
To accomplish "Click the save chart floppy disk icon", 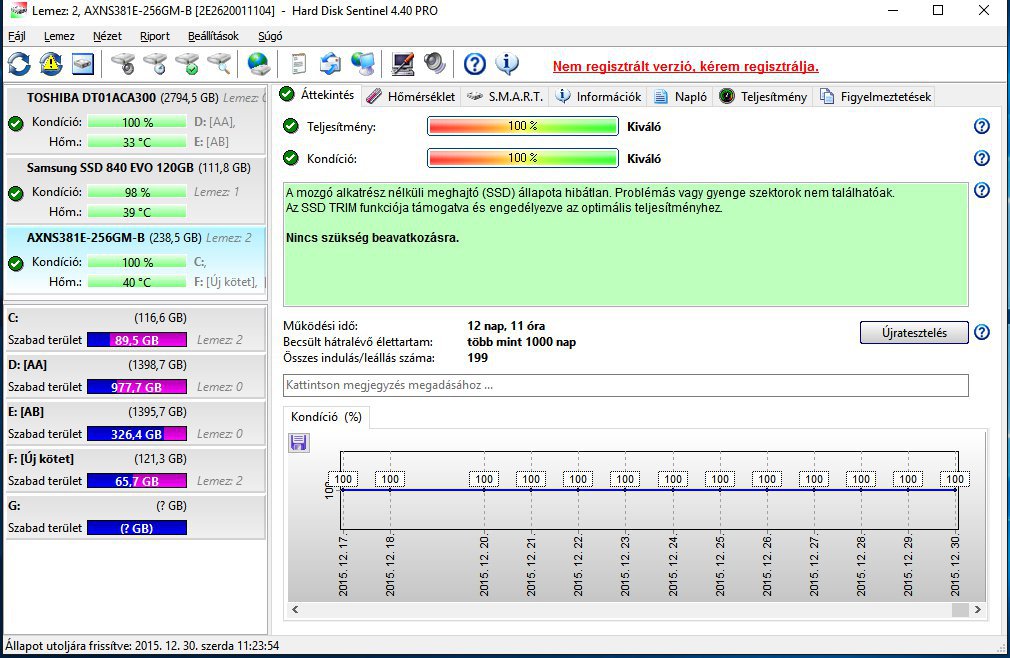I will point(298,442).
